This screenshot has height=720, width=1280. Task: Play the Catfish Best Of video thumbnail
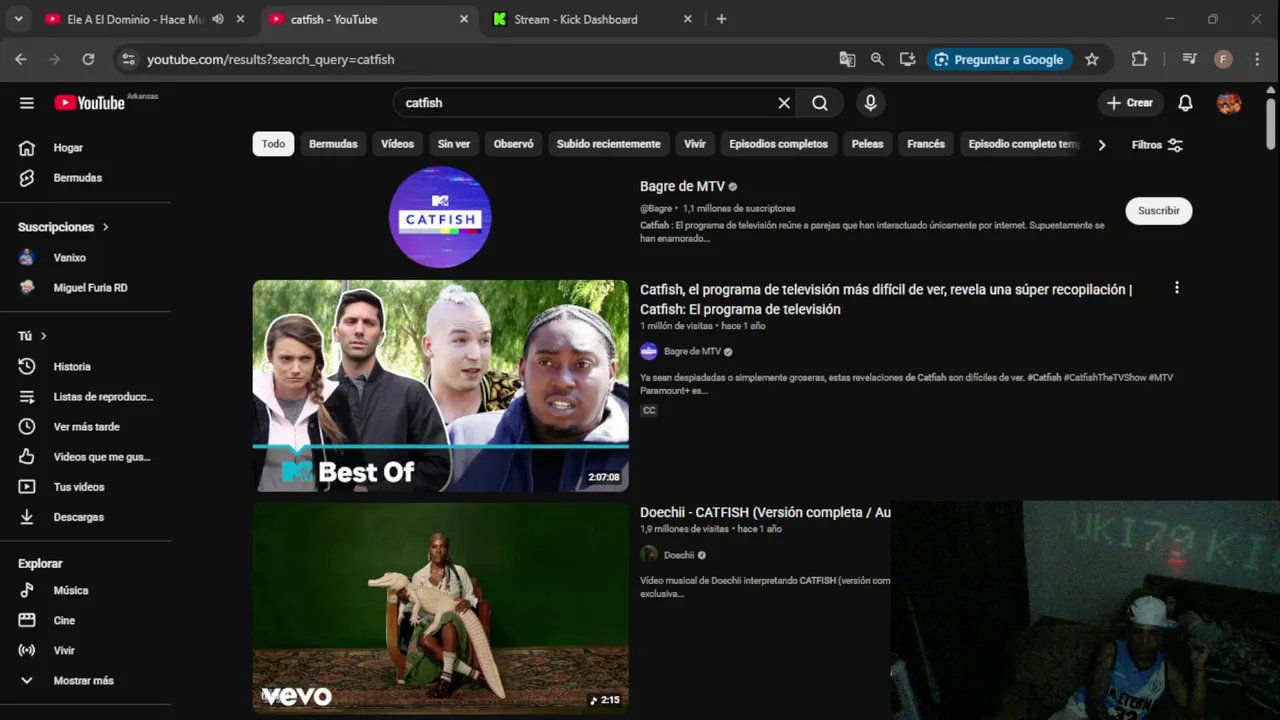coord(440,386)
